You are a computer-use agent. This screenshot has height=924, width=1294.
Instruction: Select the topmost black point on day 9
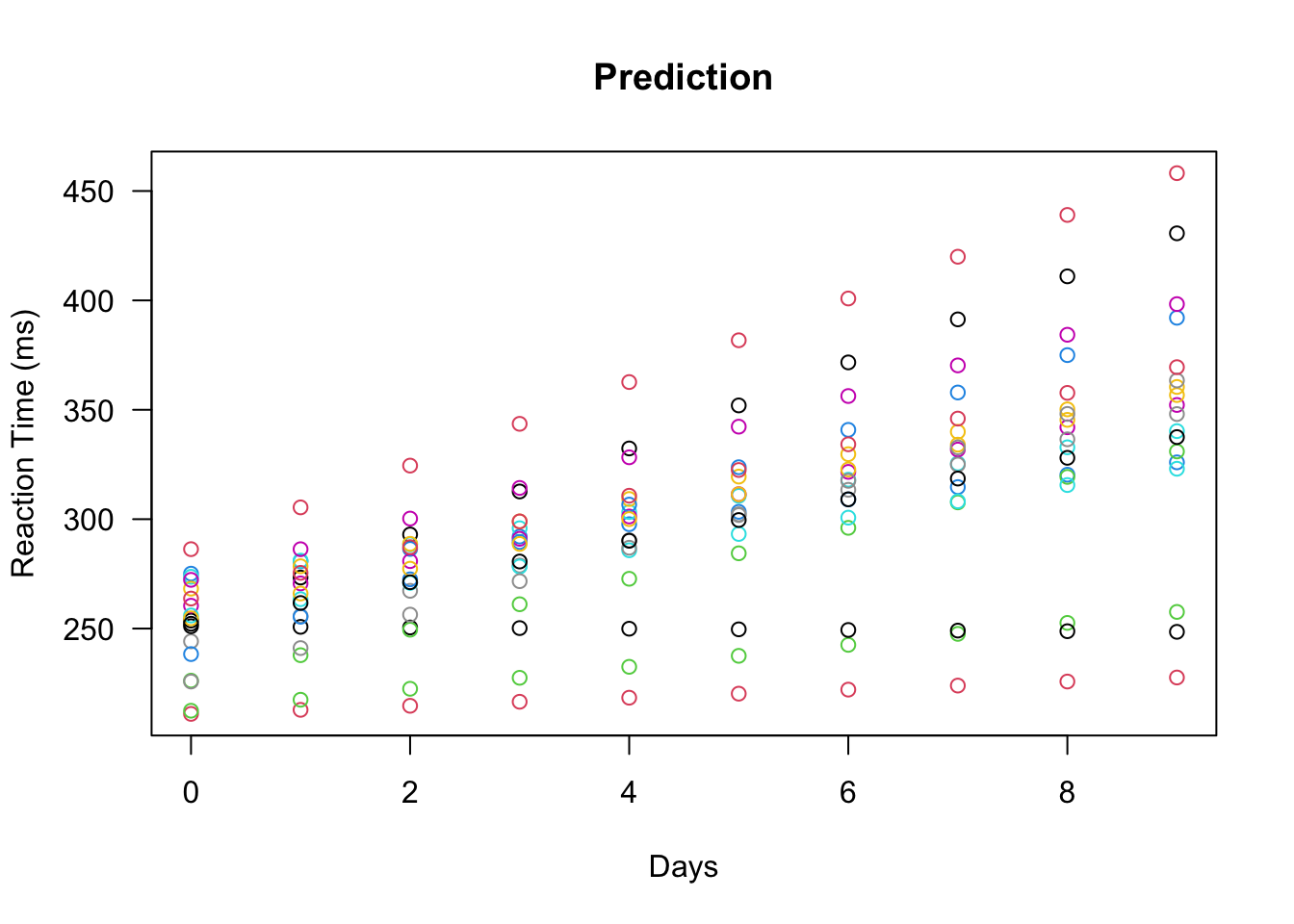tap(1177, 234)
